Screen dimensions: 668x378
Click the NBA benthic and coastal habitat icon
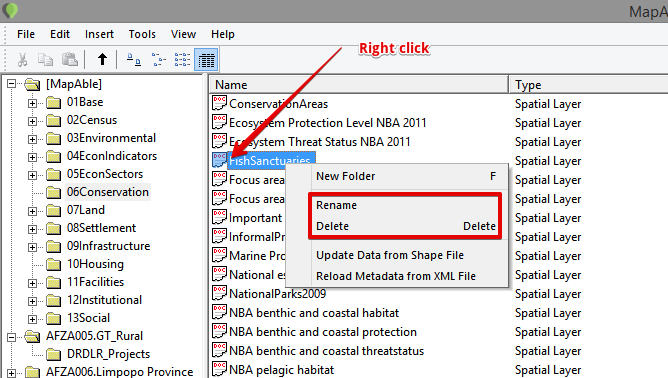pos(219,312)
